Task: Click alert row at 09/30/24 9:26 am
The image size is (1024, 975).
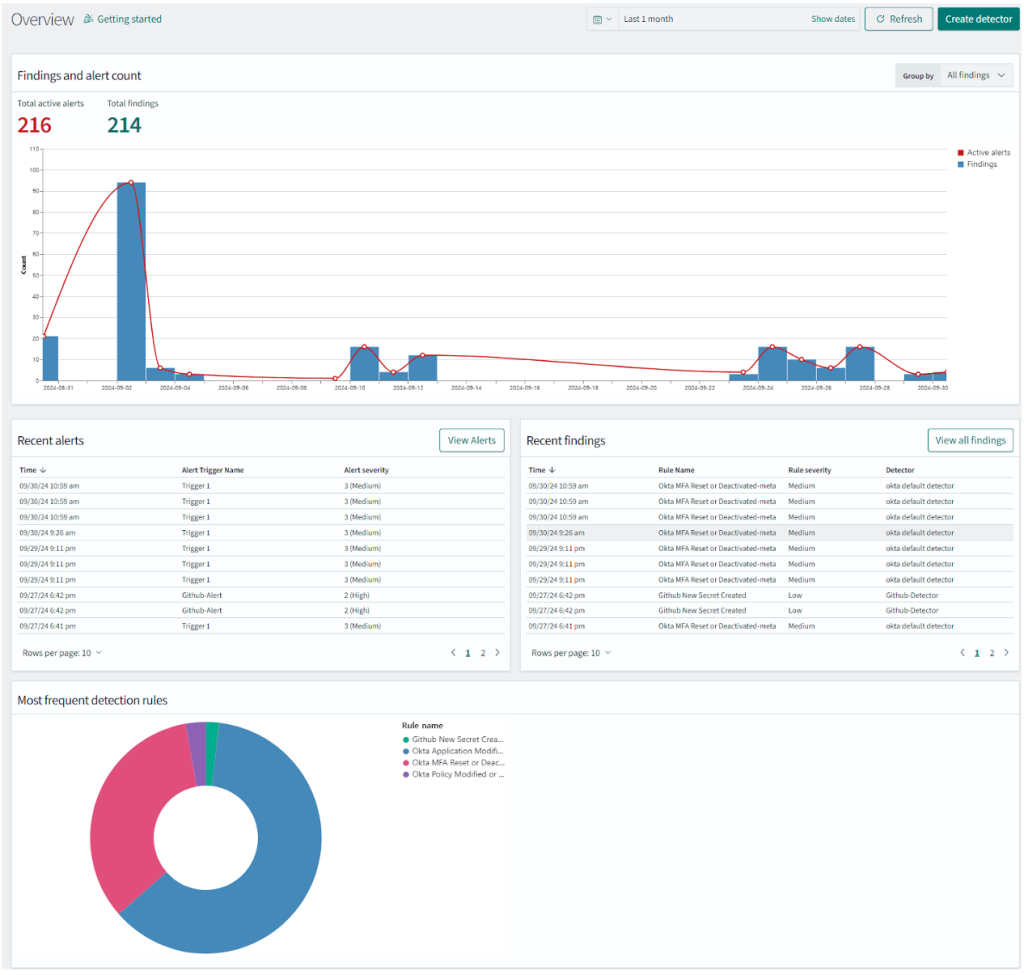Action: (261, 533)
